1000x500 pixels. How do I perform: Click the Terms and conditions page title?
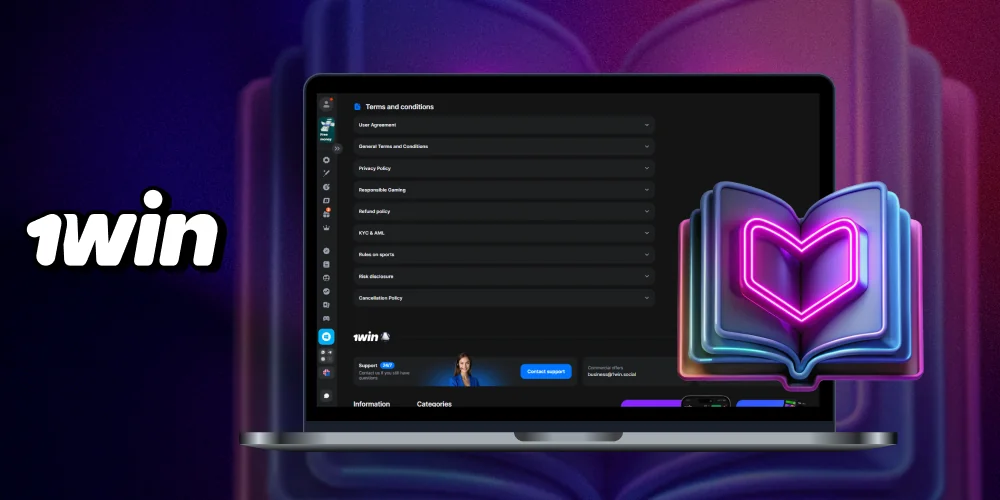click(399, 107)
